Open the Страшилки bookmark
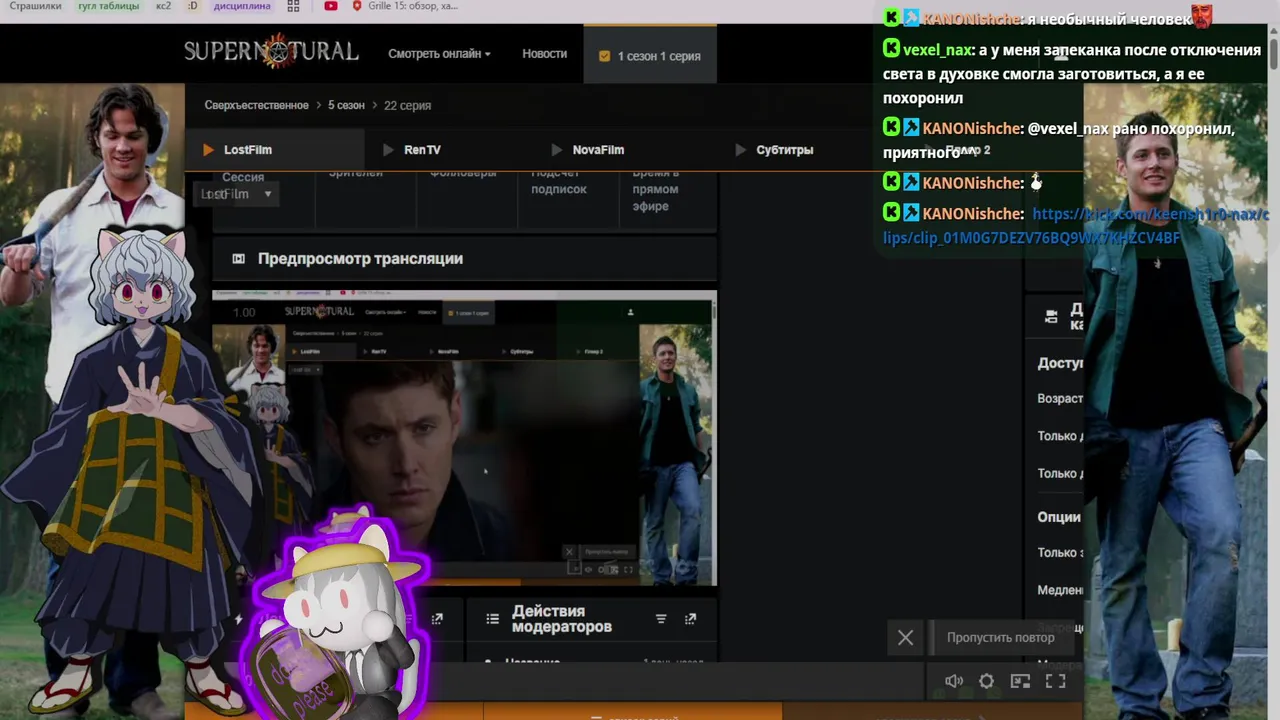This screenshot has height=720, width=1280. pyautogui.click(x=35, y=6)
